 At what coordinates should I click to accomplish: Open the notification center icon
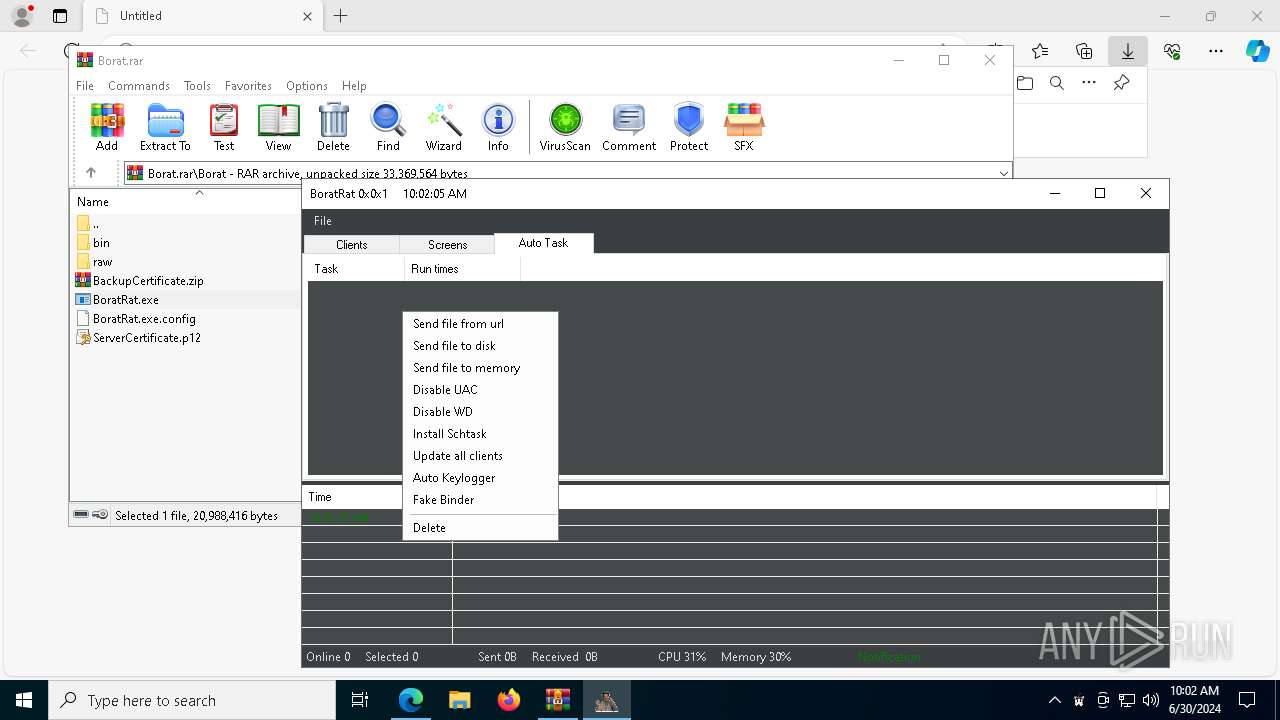1247,700
